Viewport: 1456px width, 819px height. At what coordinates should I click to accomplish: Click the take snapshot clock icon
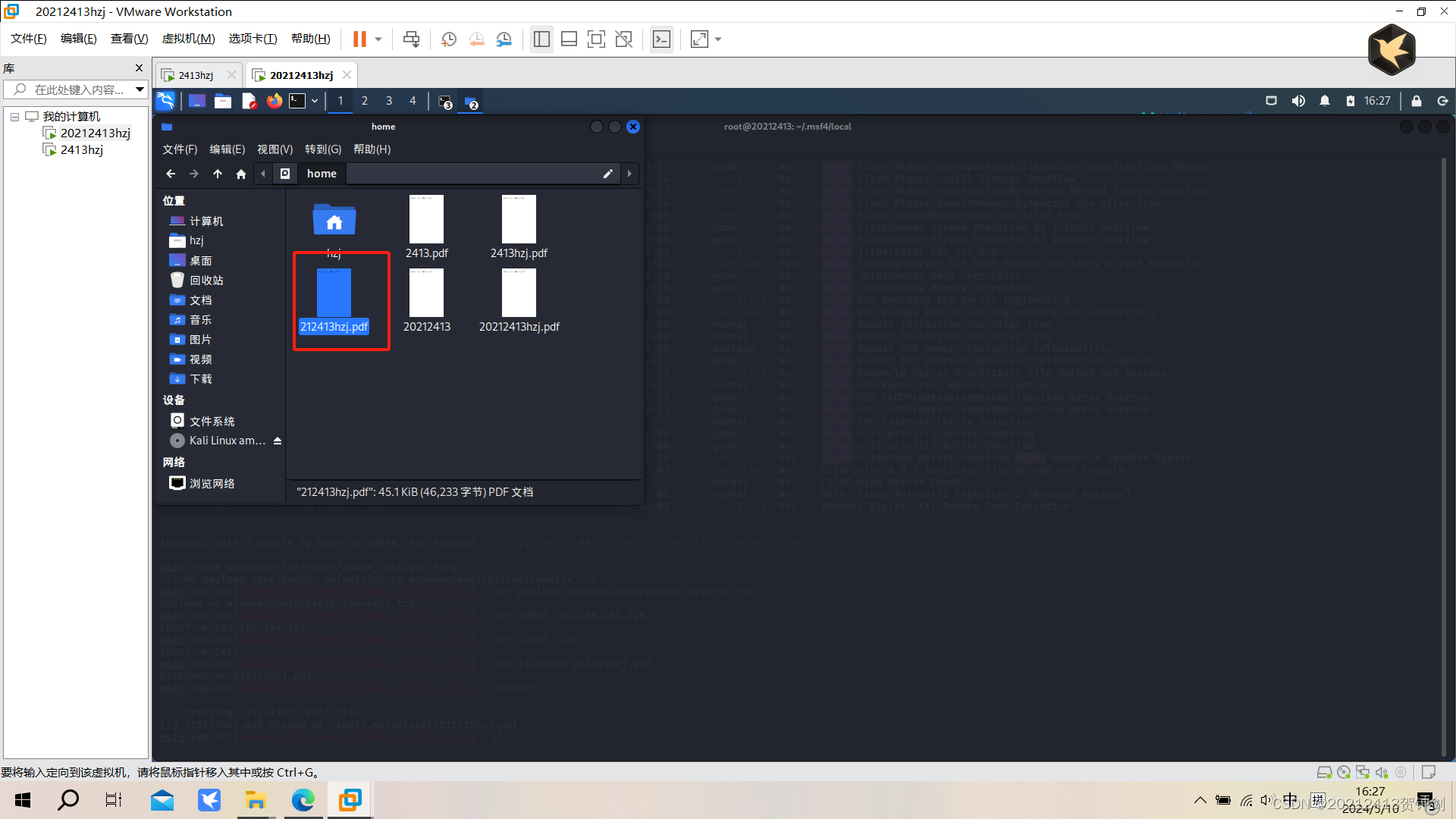pos(449,39)
